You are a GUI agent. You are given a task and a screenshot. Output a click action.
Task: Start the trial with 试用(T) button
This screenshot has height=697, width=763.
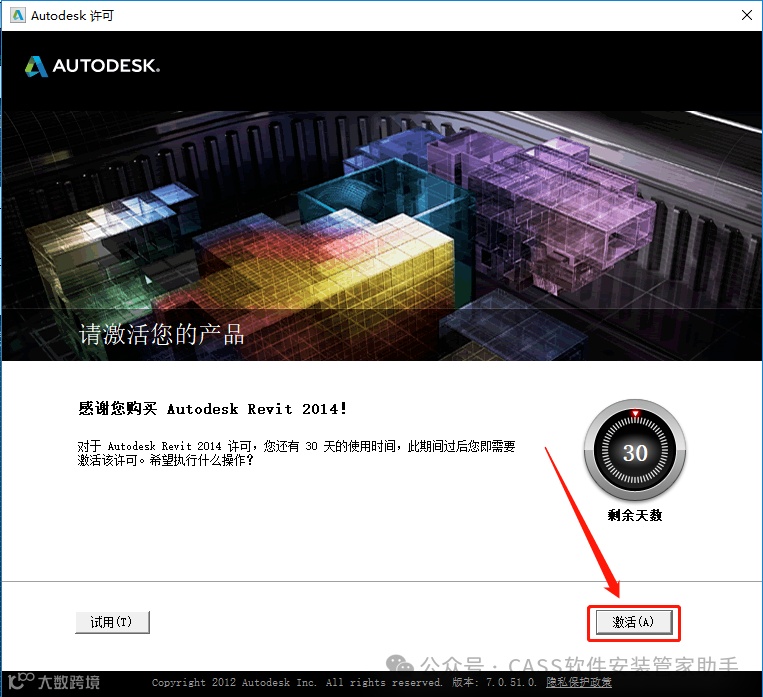click(112, 622)
